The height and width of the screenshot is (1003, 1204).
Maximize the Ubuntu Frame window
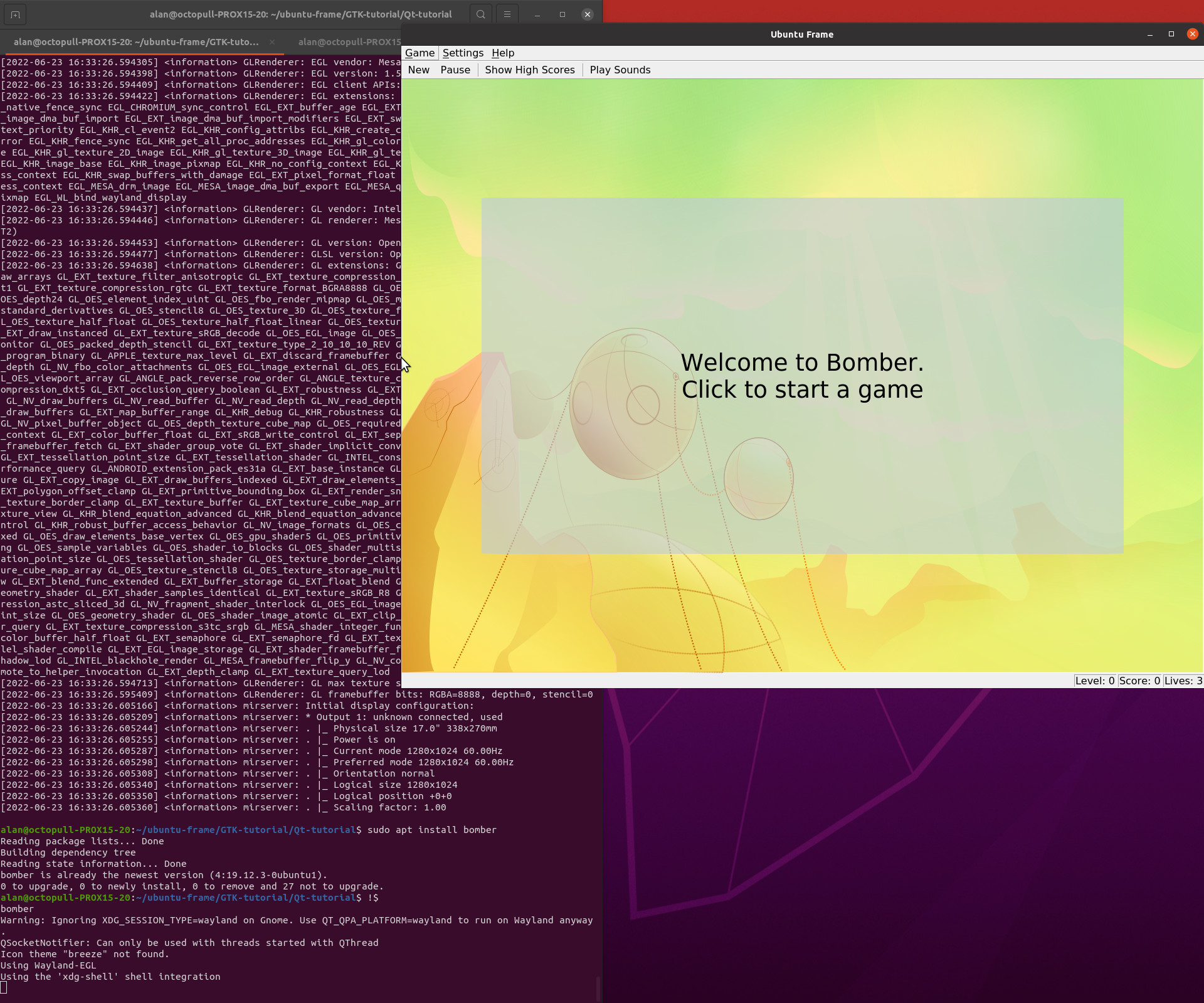1171,34
